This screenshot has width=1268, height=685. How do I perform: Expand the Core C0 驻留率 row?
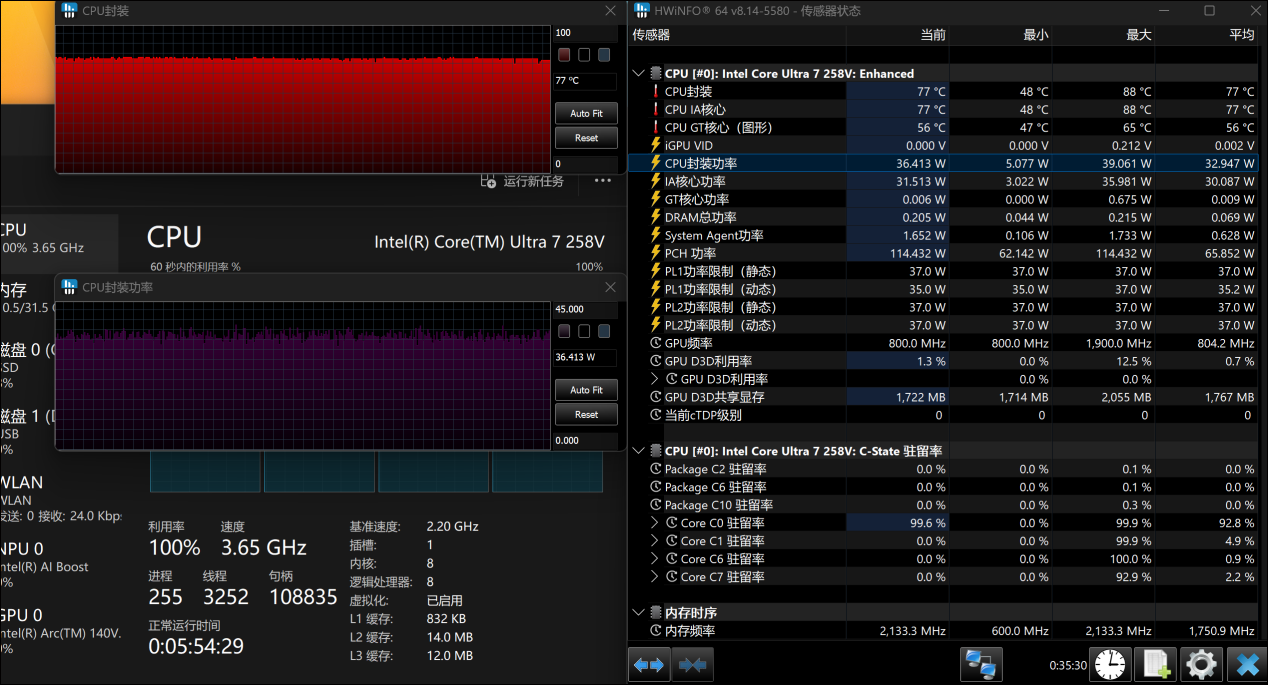coord(656,523)
